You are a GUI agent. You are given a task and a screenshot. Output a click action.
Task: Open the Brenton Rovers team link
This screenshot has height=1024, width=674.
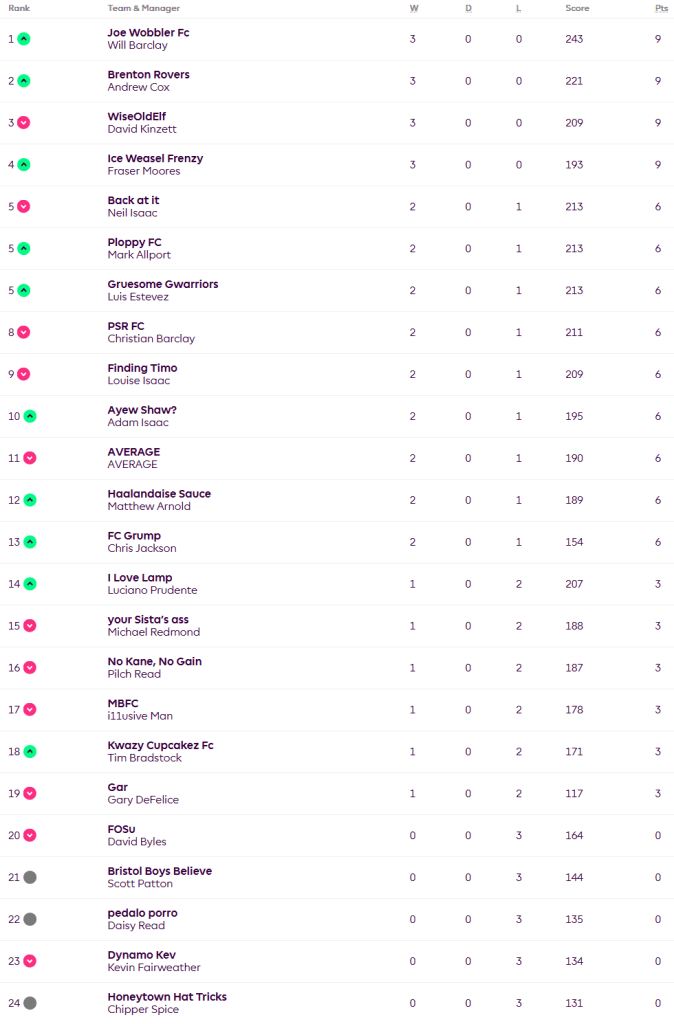(x=148, y=75)
